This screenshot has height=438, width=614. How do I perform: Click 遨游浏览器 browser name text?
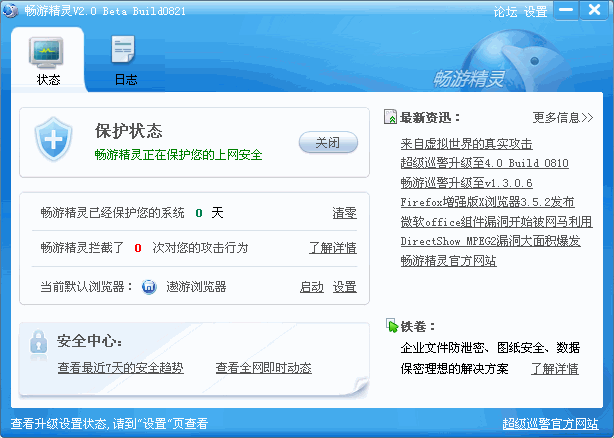(x=196, y=287)
